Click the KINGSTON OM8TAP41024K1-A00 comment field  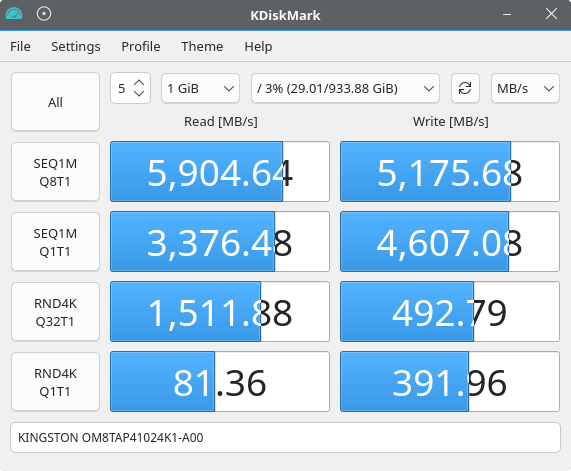click(286, 437)
